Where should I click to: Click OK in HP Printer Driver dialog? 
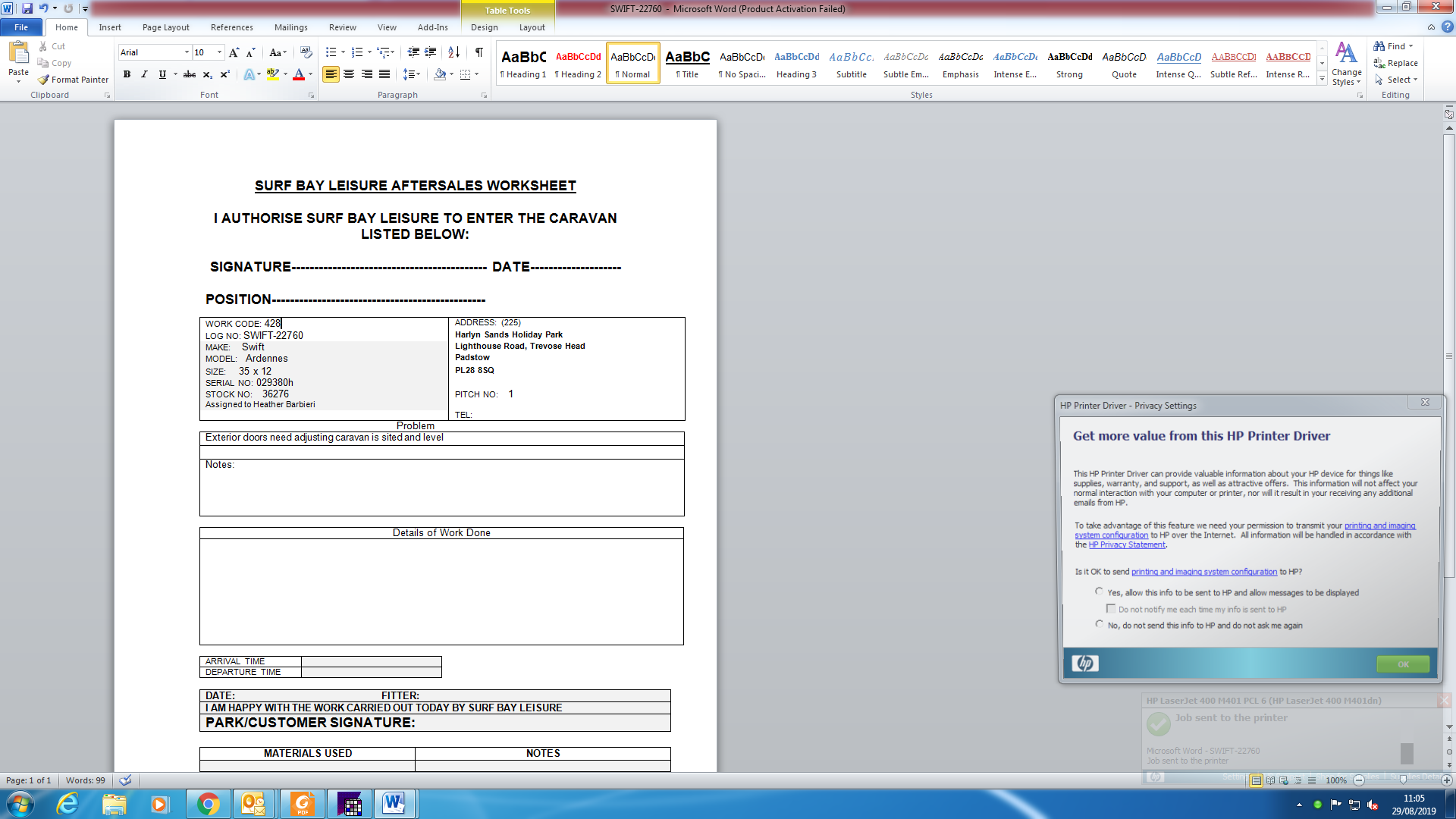(x=1403, y=664)
